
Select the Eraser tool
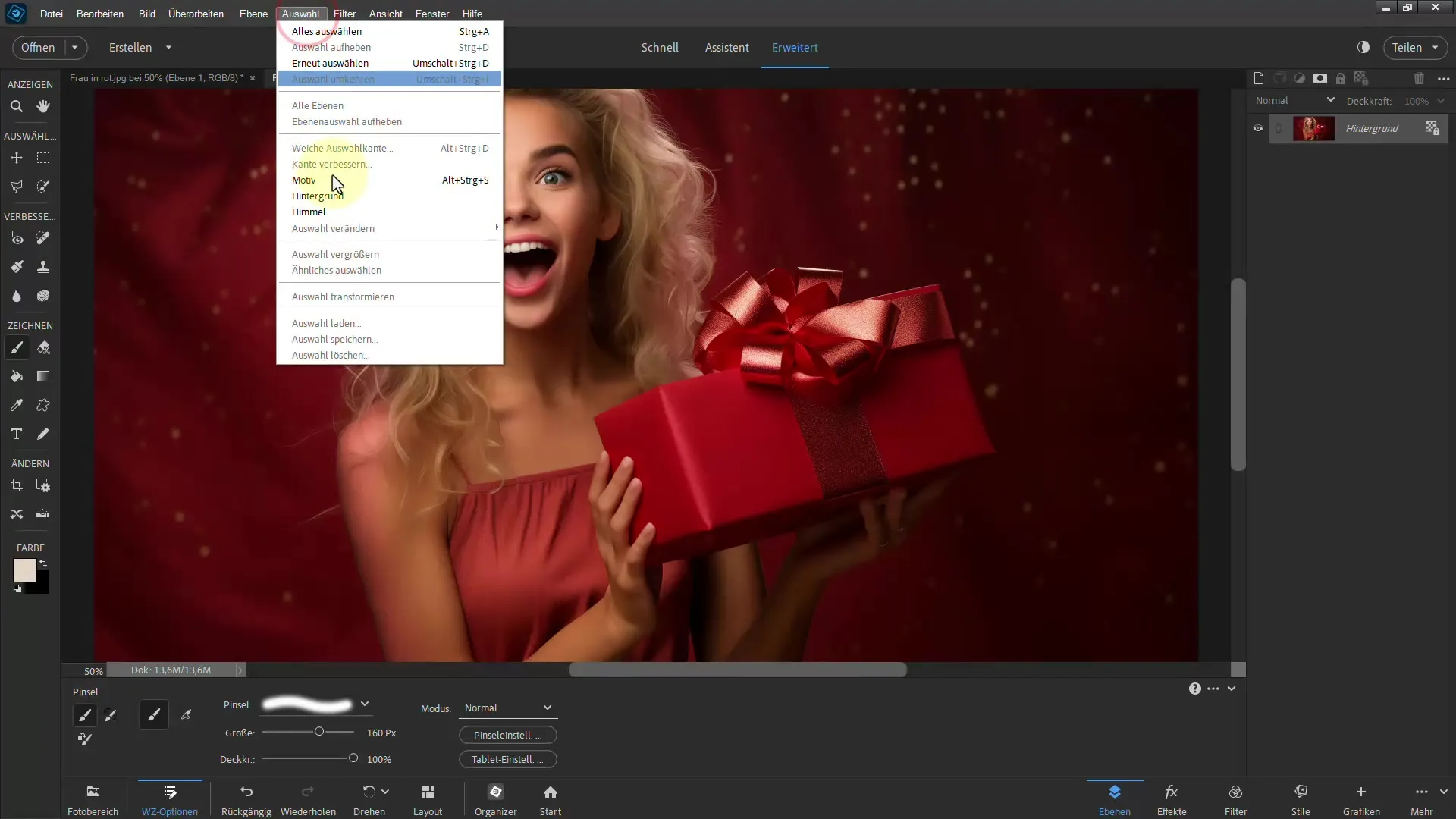[x=43, y=348]
